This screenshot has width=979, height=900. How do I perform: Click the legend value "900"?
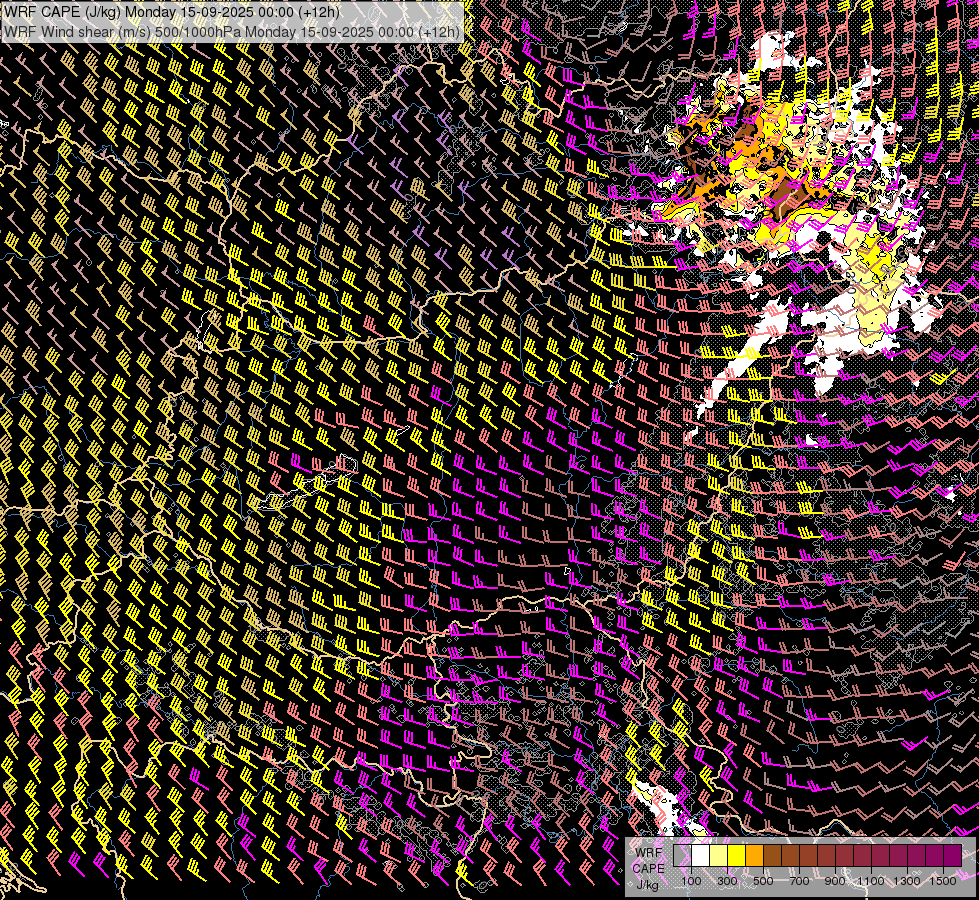tap(835, 881)
